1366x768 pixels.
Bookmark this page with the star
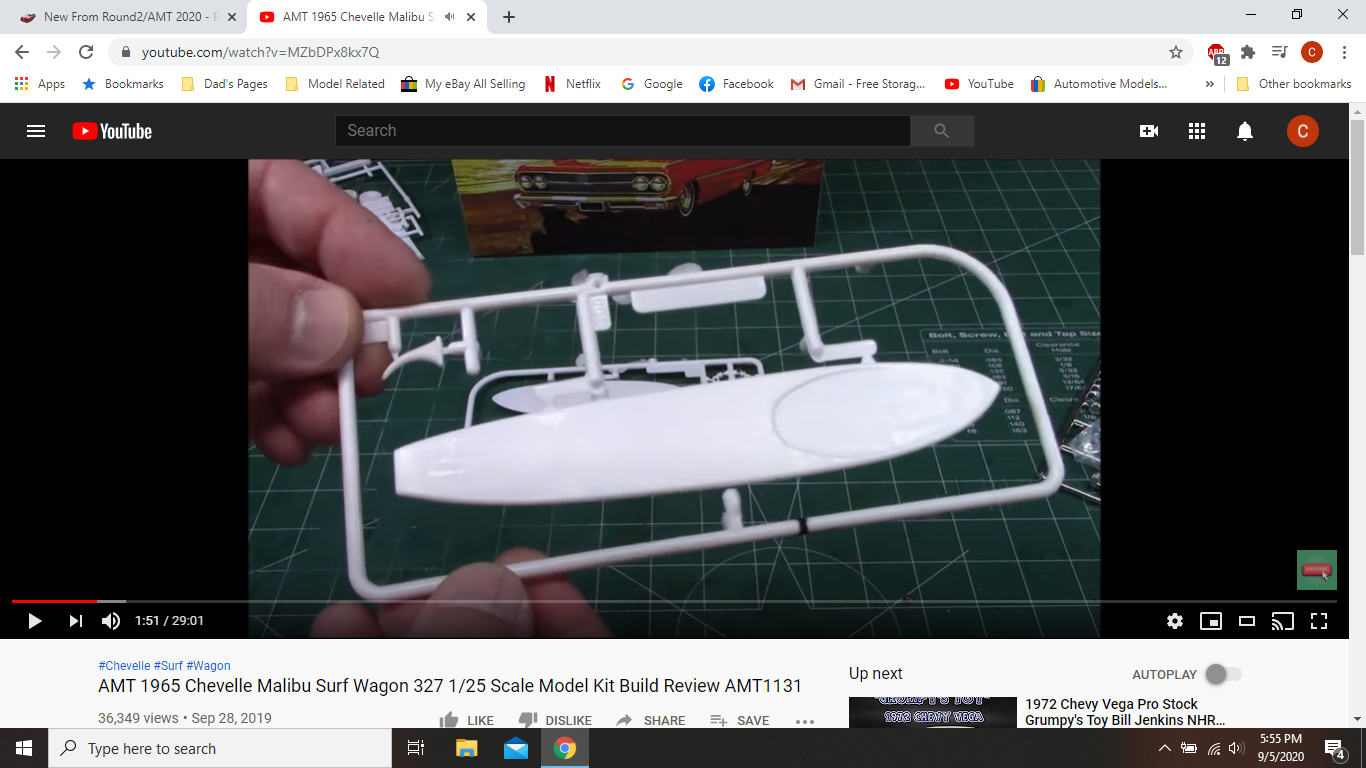click(x=1176, y=52)
